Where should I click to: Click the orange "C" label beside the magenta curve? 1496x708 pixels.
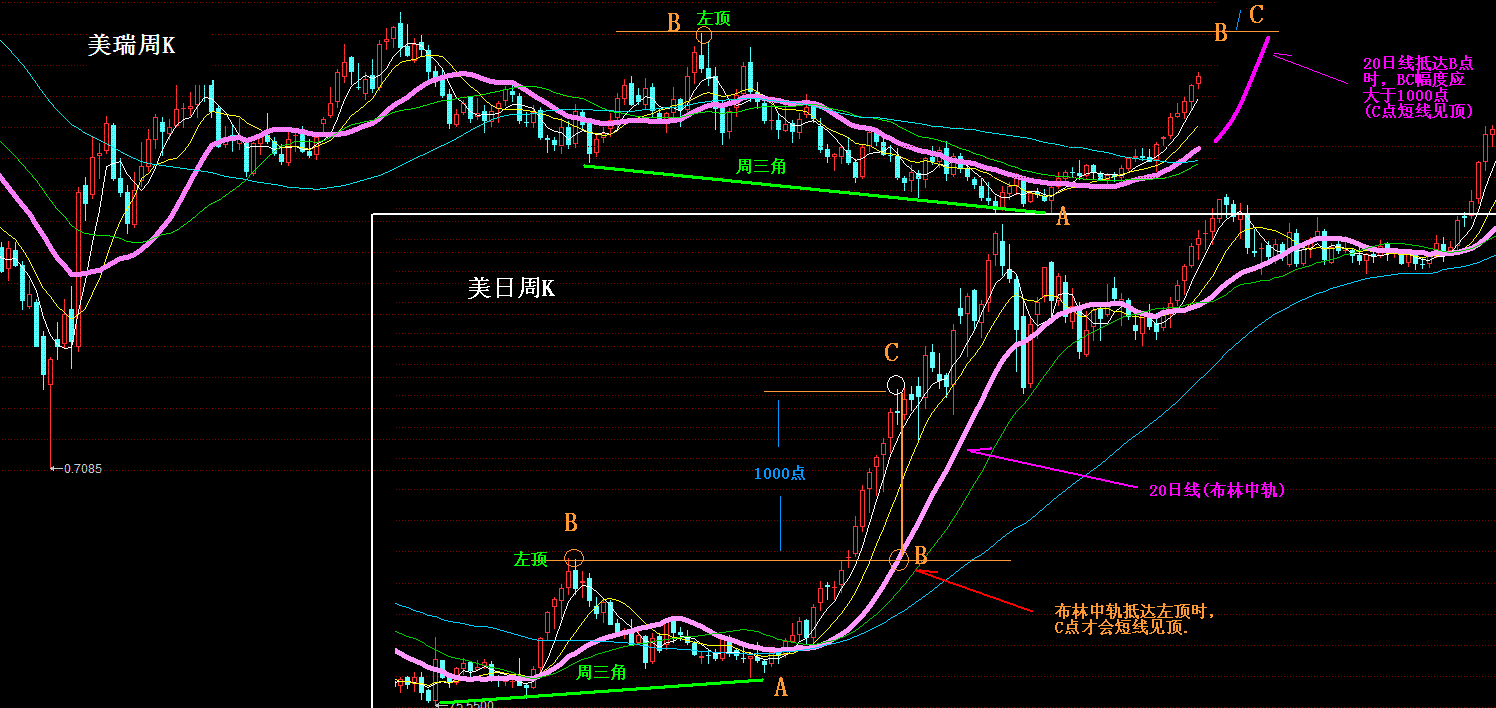point(1257,15)
